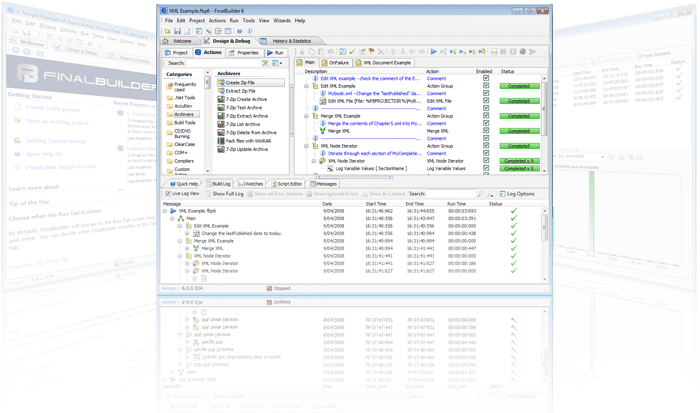Toggle Enabled checkbox for Mybook.xml comment row
This screenshot has width=700, height=413.
tap(486, 93)
